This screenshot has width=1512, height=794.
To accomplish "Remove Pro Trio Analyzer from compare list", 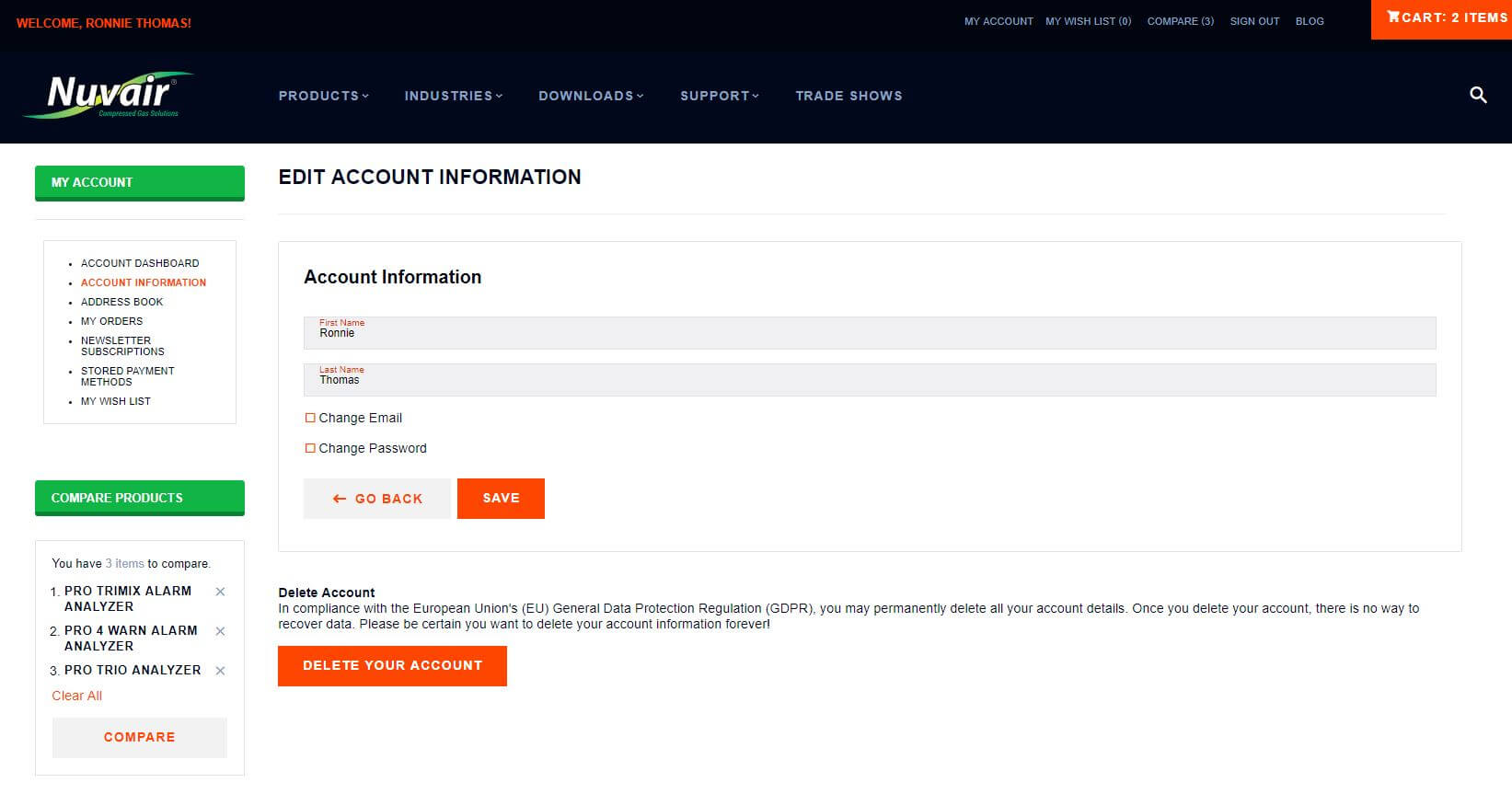I will [x=220, y=671].
